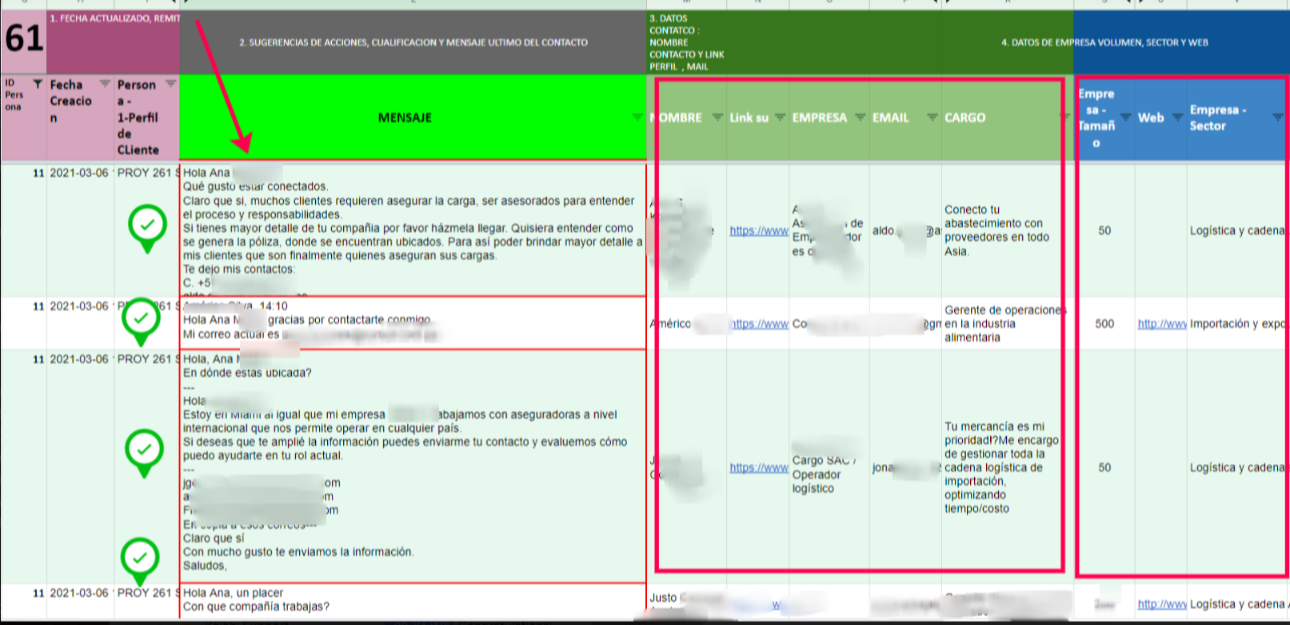Select the '2. SUGERENCIAS DE ACCIONES' section header

click(x=413, y=42)
